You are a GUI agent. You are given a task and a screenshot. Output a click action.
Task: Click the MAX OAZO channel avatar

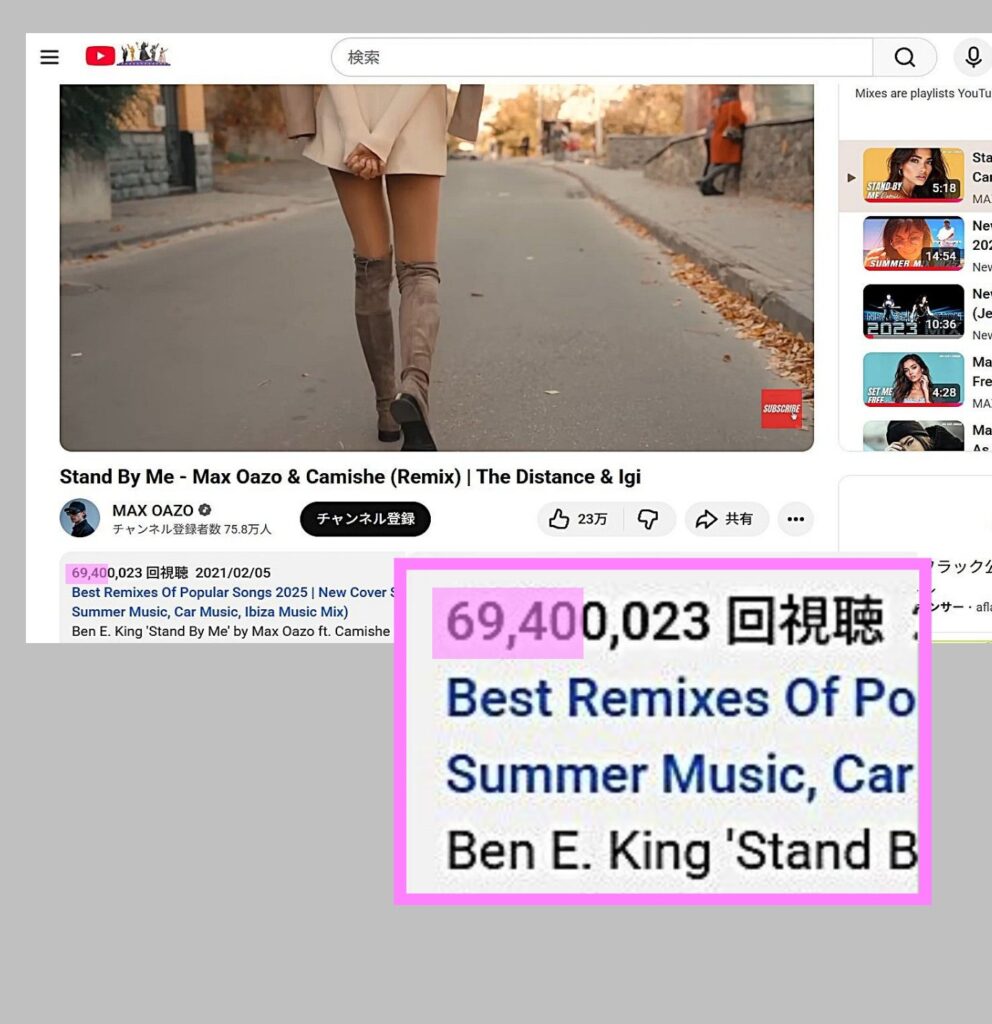tap(80, 518)
